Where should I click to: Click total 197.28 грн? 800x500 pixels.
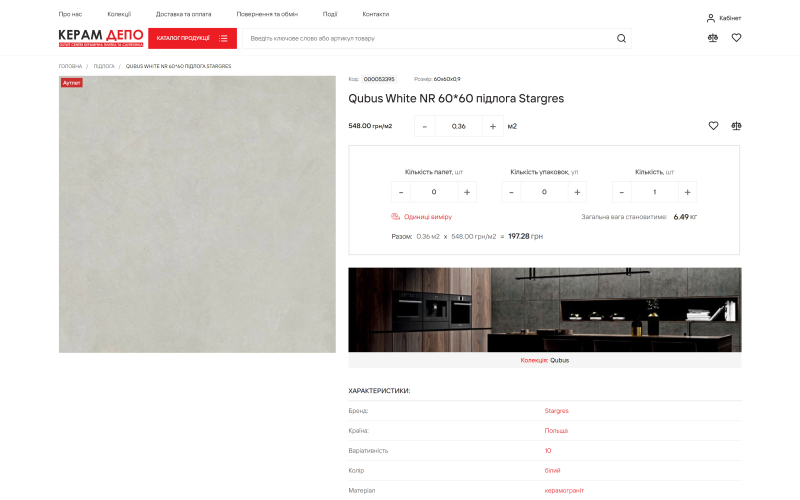526,236
